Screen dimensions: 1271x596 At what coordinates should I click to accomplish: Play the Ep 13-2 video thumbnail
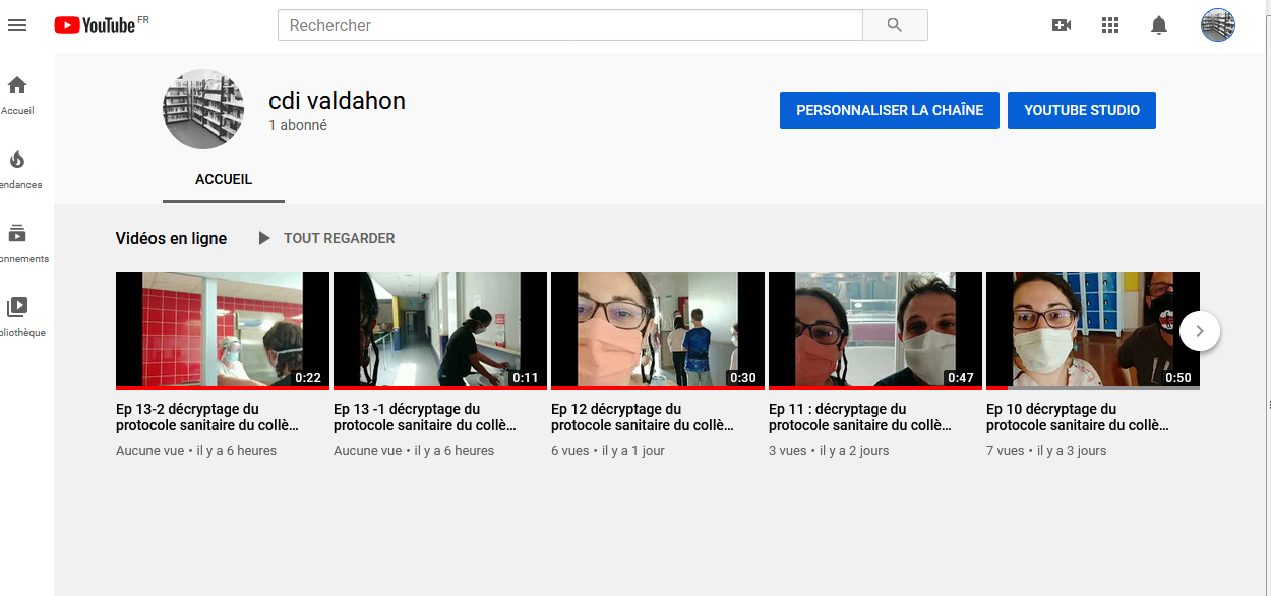click(x=222, y=330)
